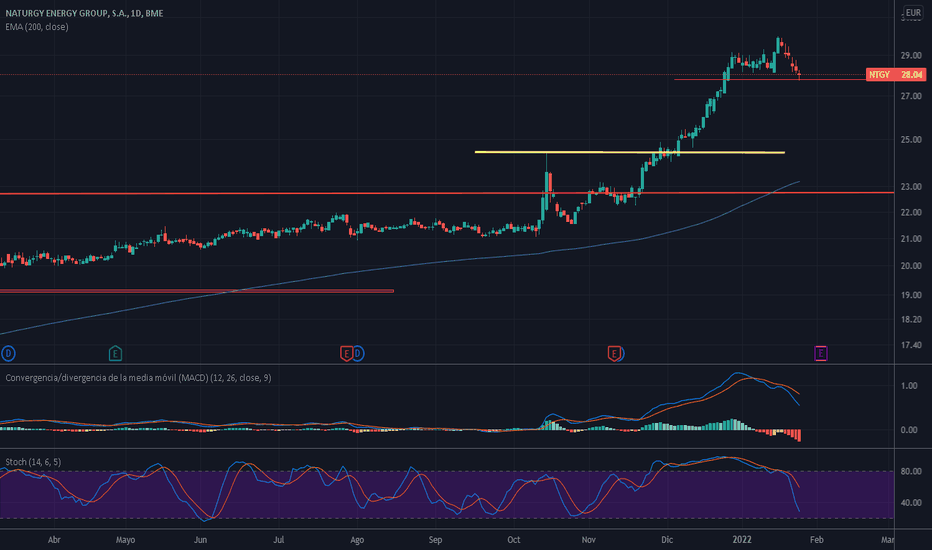
Task: Click the NTGY 28.04 price label
Action: pos(896,74)
